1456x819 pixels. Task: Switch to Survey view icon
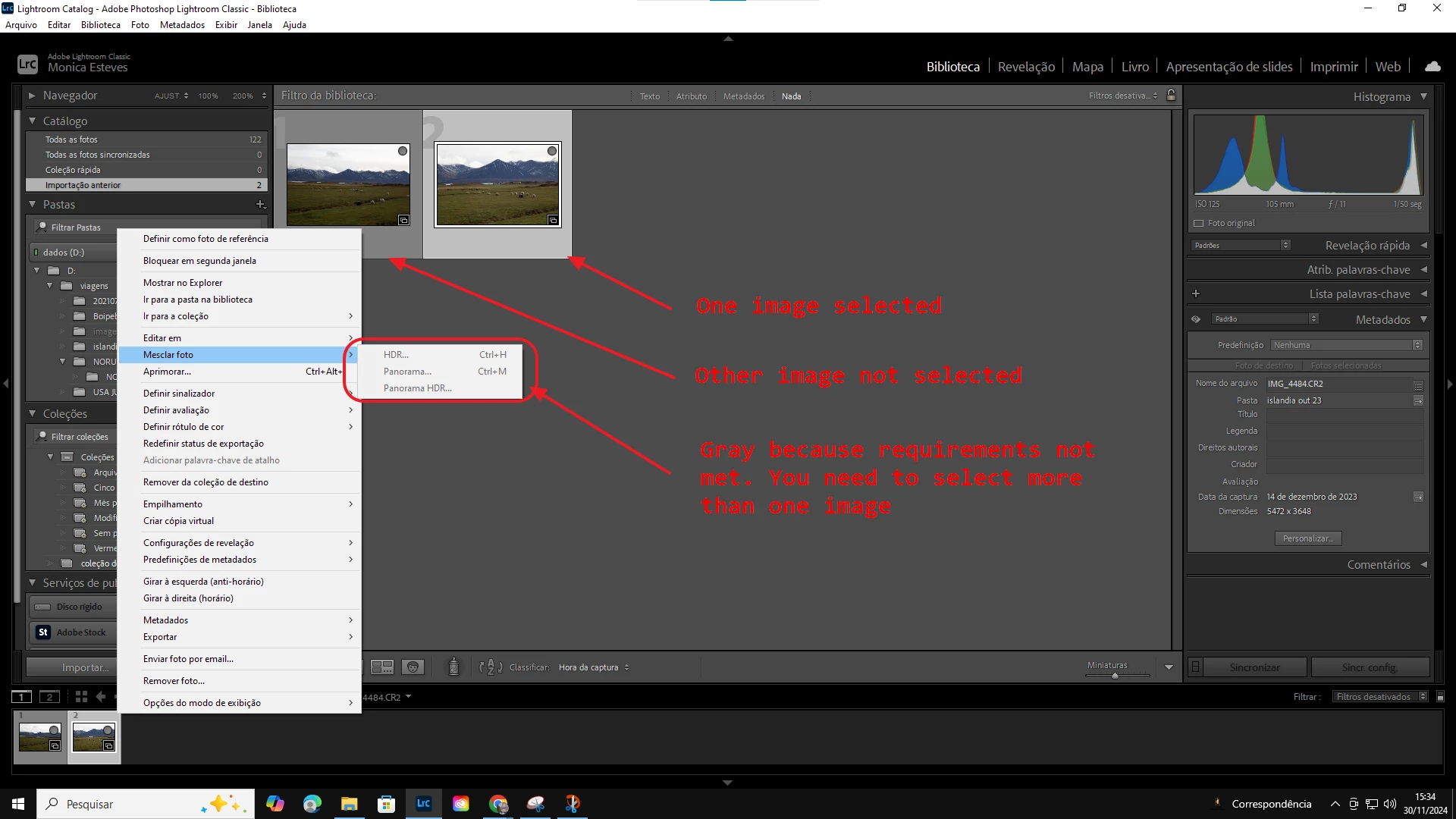coord(381,667)
